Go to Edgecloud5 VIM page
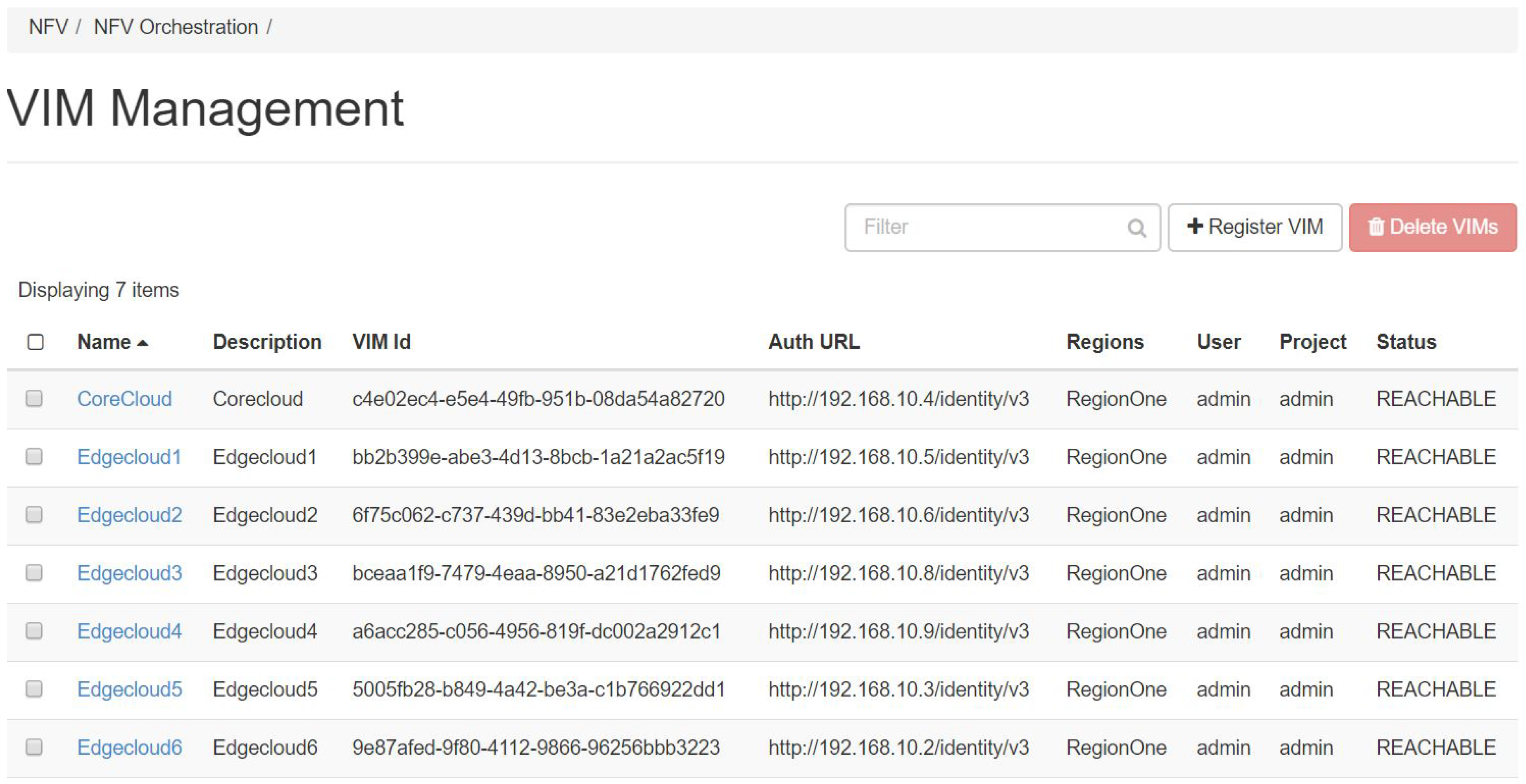 click(x=129, y=689)
